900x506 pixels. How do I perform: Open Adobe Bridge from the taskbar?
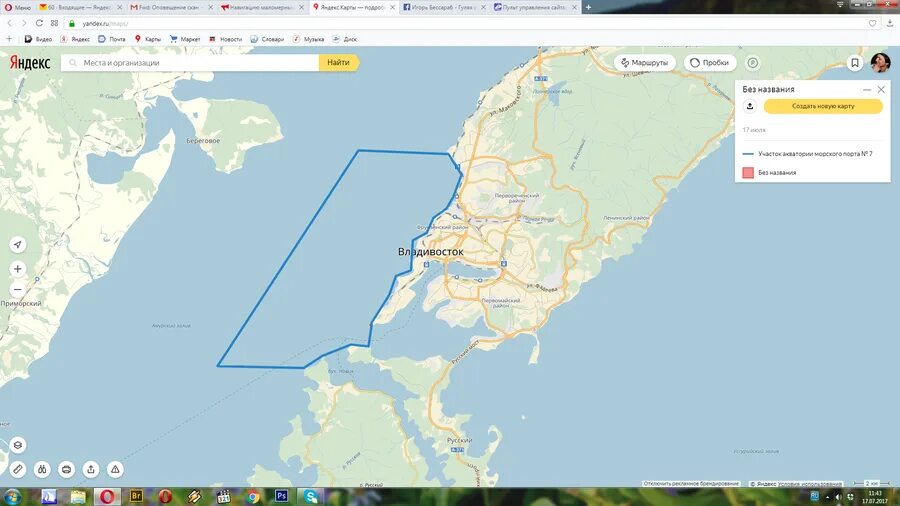point(136,496)
